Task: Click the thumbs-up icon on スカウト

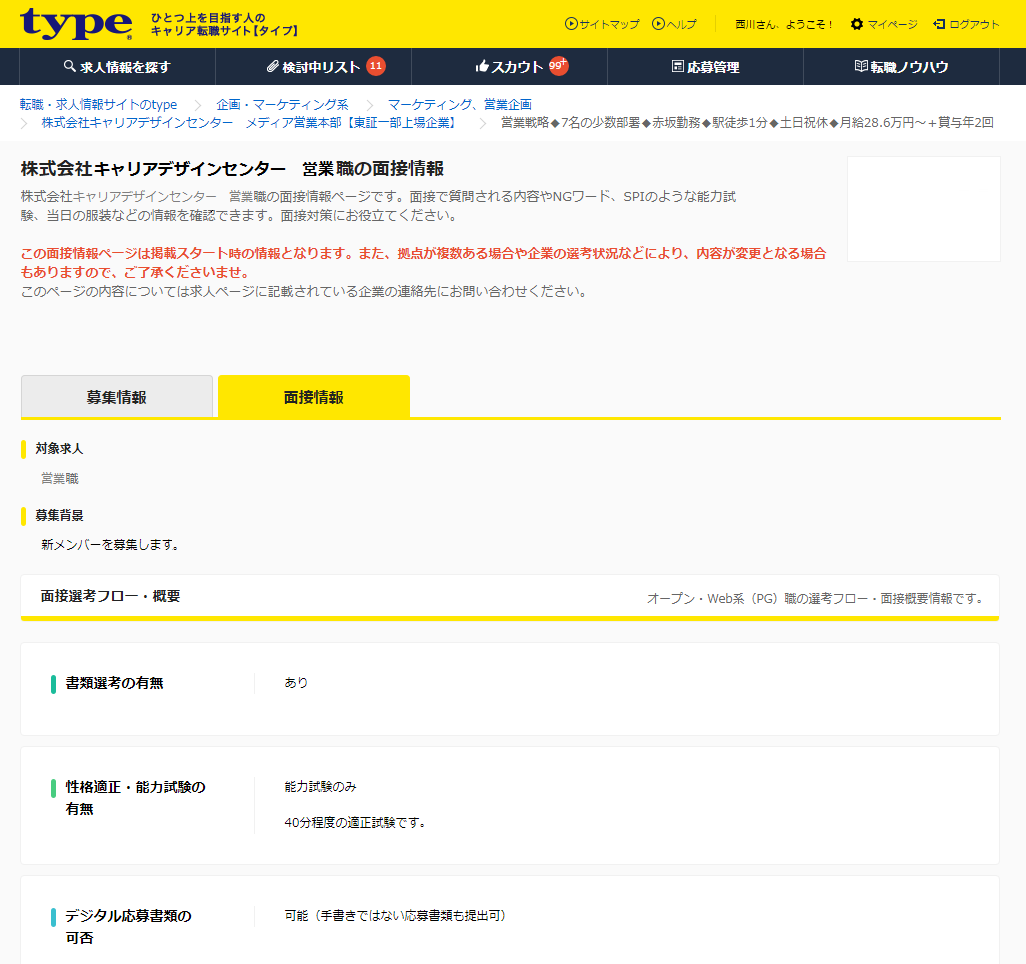Action: (x=482, y=66)
